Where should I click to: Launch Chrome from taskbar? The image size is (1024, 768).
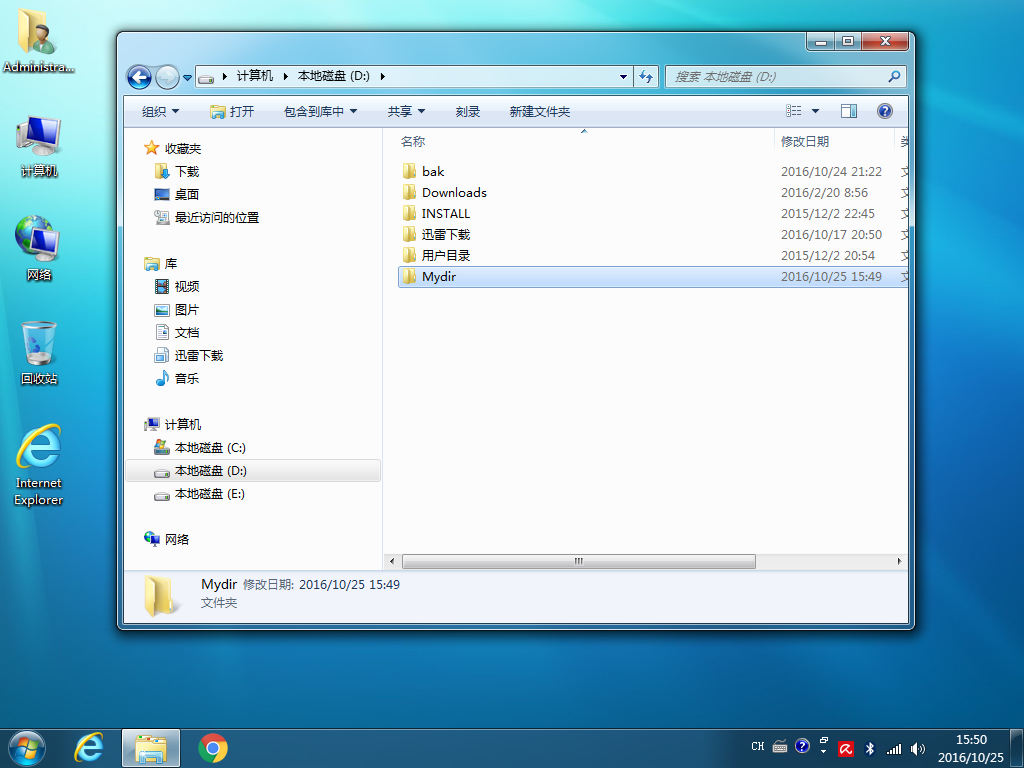click(x=213, y=748)
